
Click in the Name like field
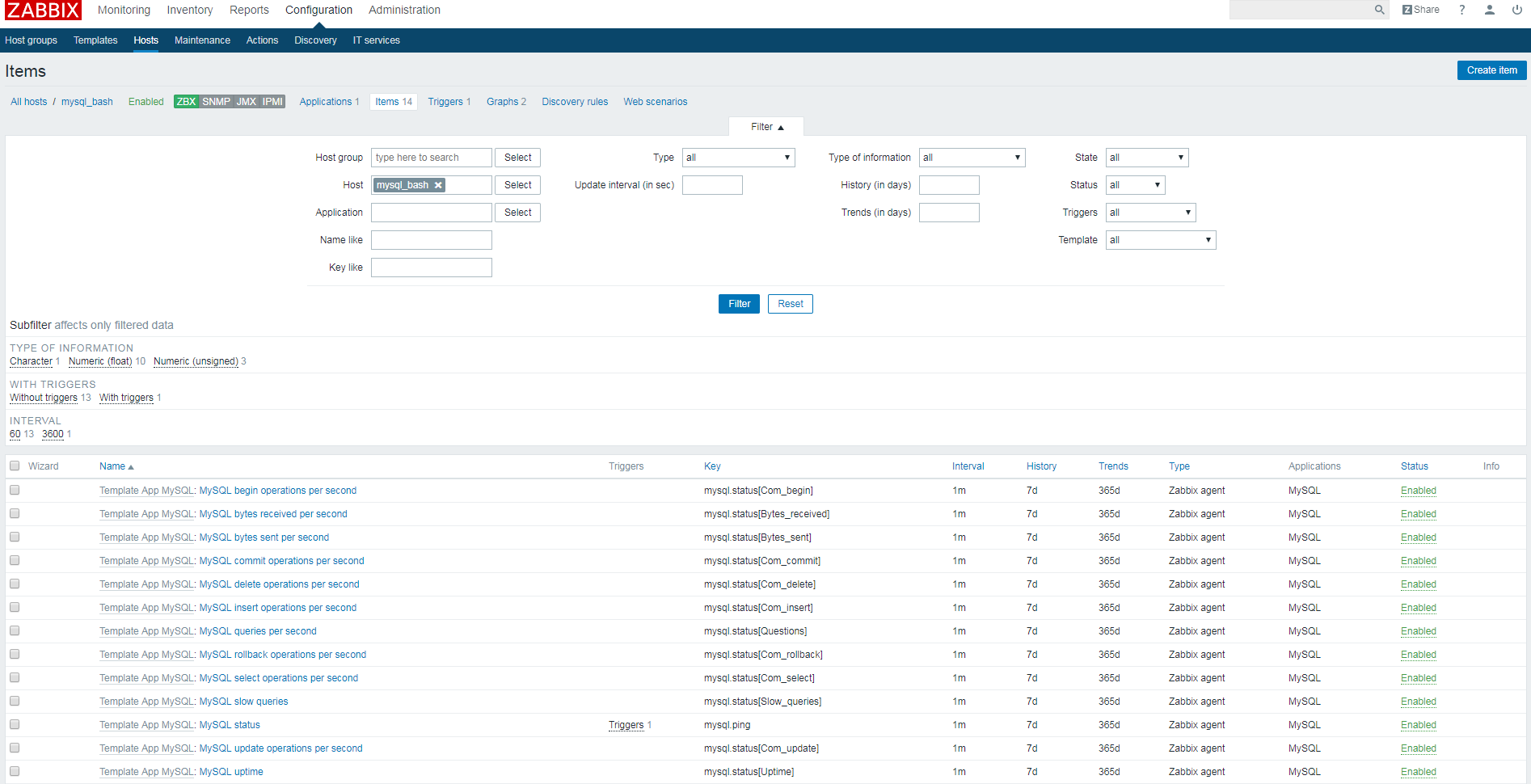coord(432,240)
